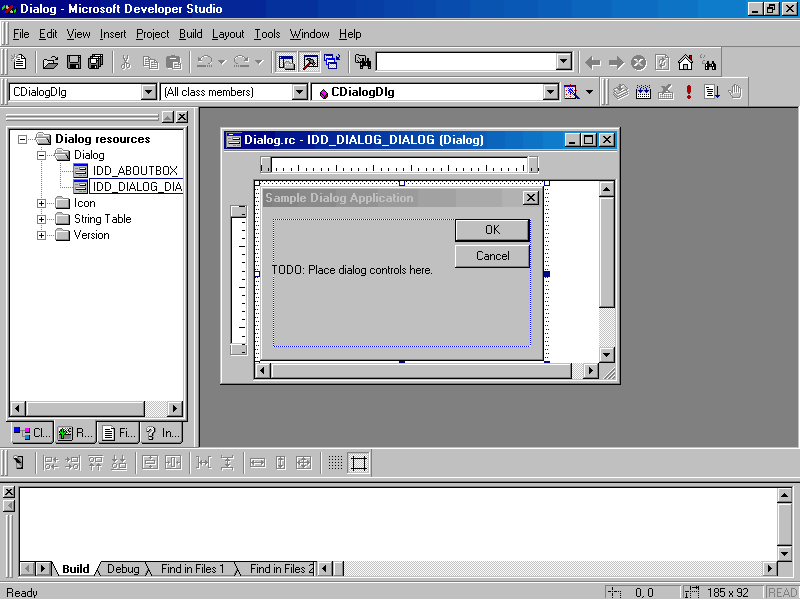Collapse the Dialog folder node
This screenshot has width=800, height=600.
(42, 155)
